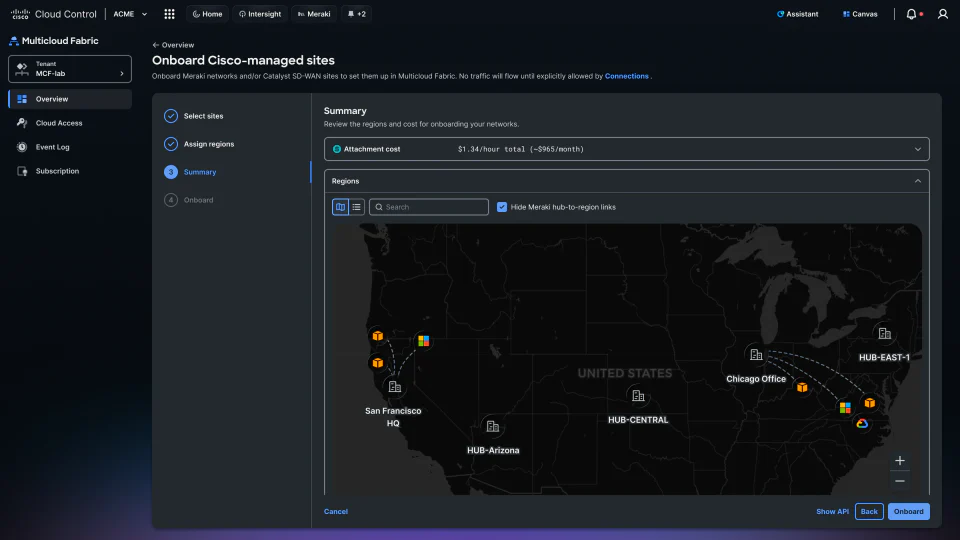
Task: Click the $1.34/hour total cost text
Action: (520, 149)
